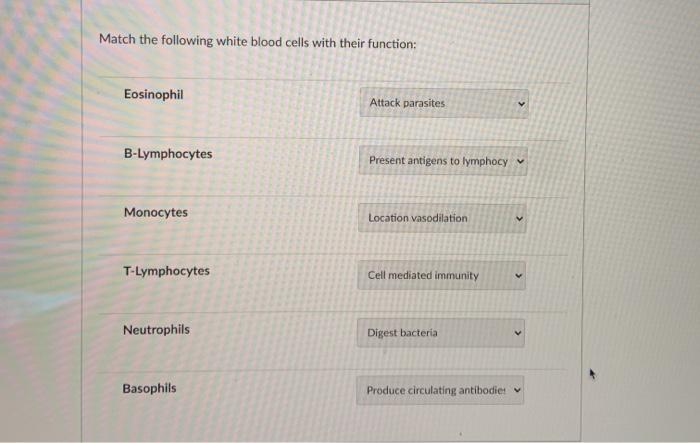Click the Monocytes row label

[x=156, y=213]
